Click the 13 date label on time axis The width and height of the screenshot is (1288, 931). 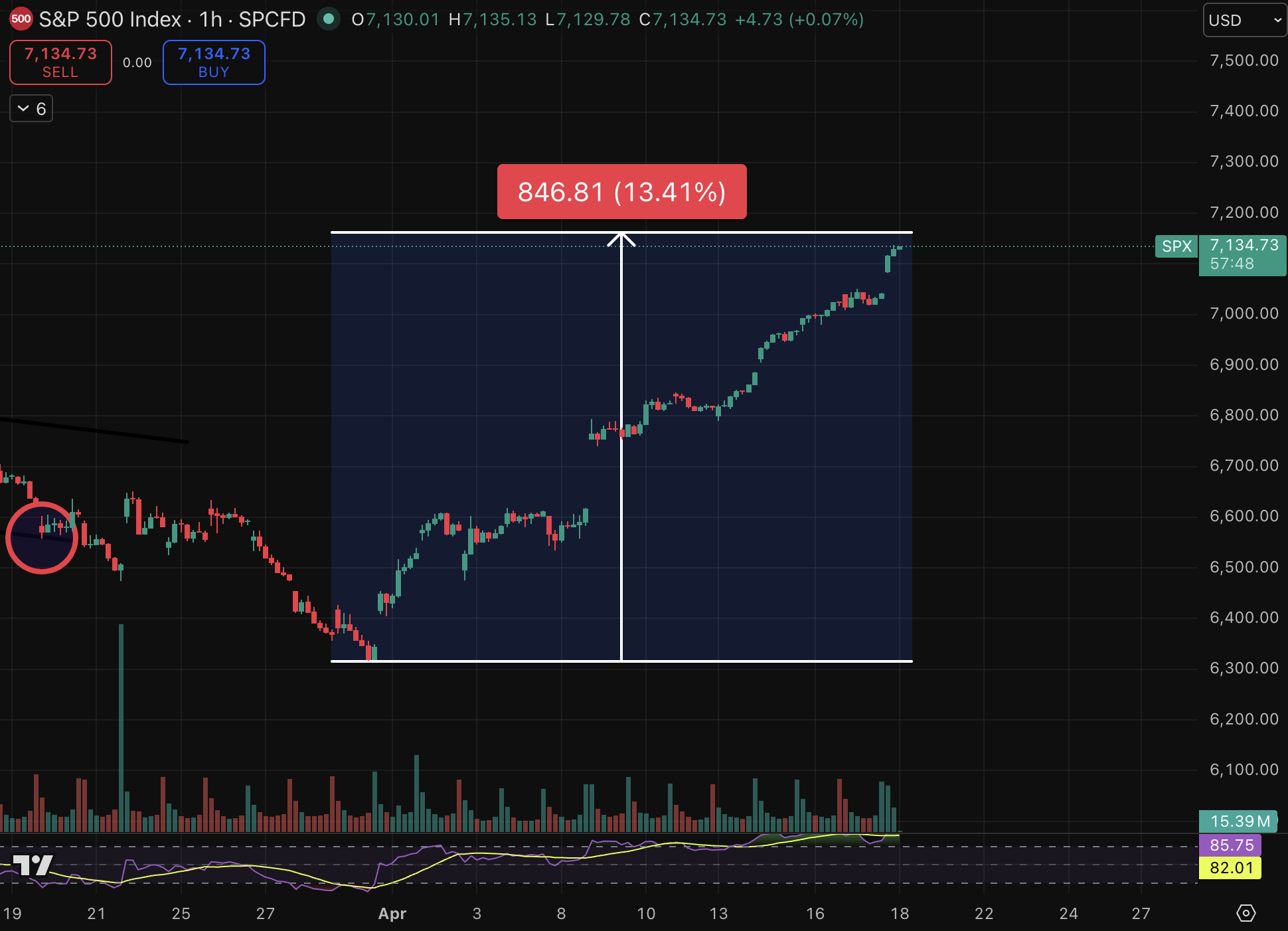point(718,914)
